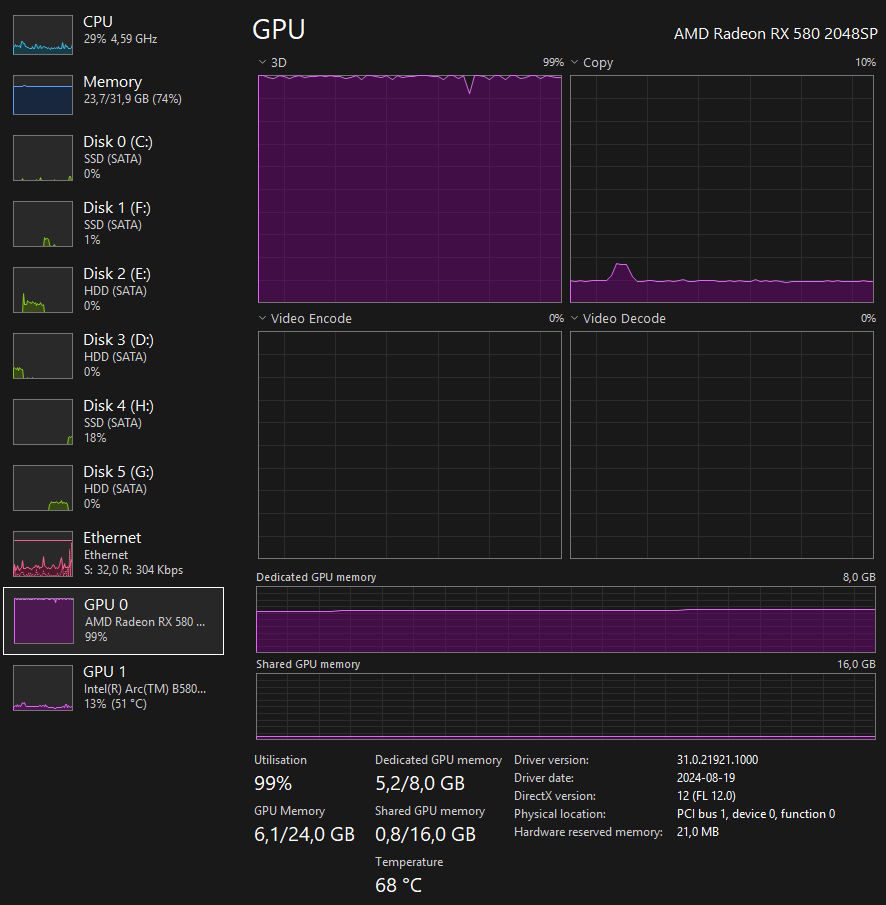Image resolution: width=886 pixels, height=905 pixels.
Task: Open the 3D engine dropdown chevron
Action: pos(263,62)
